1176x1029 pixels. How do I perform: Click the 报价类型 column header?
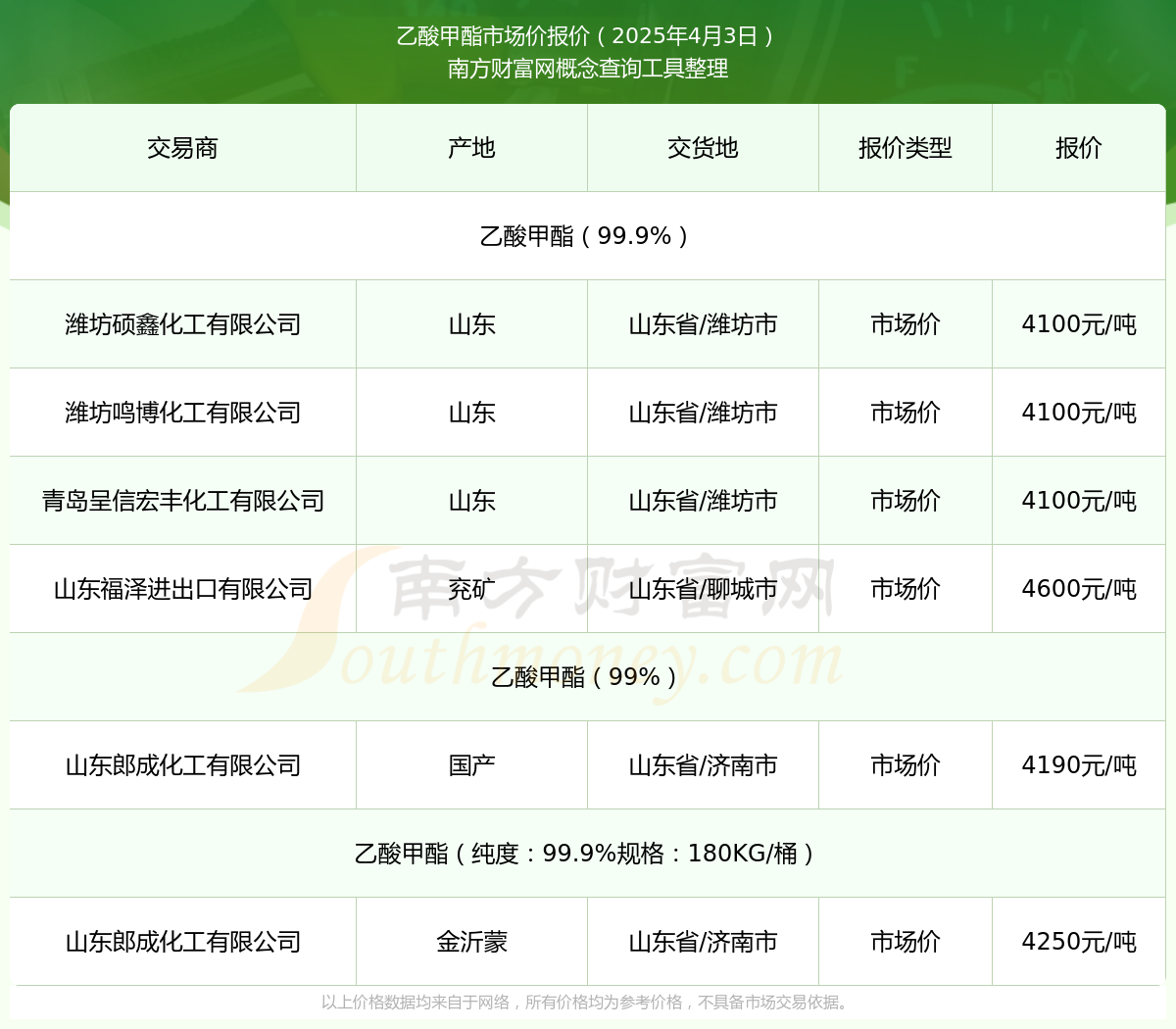[x=906, y=148]
